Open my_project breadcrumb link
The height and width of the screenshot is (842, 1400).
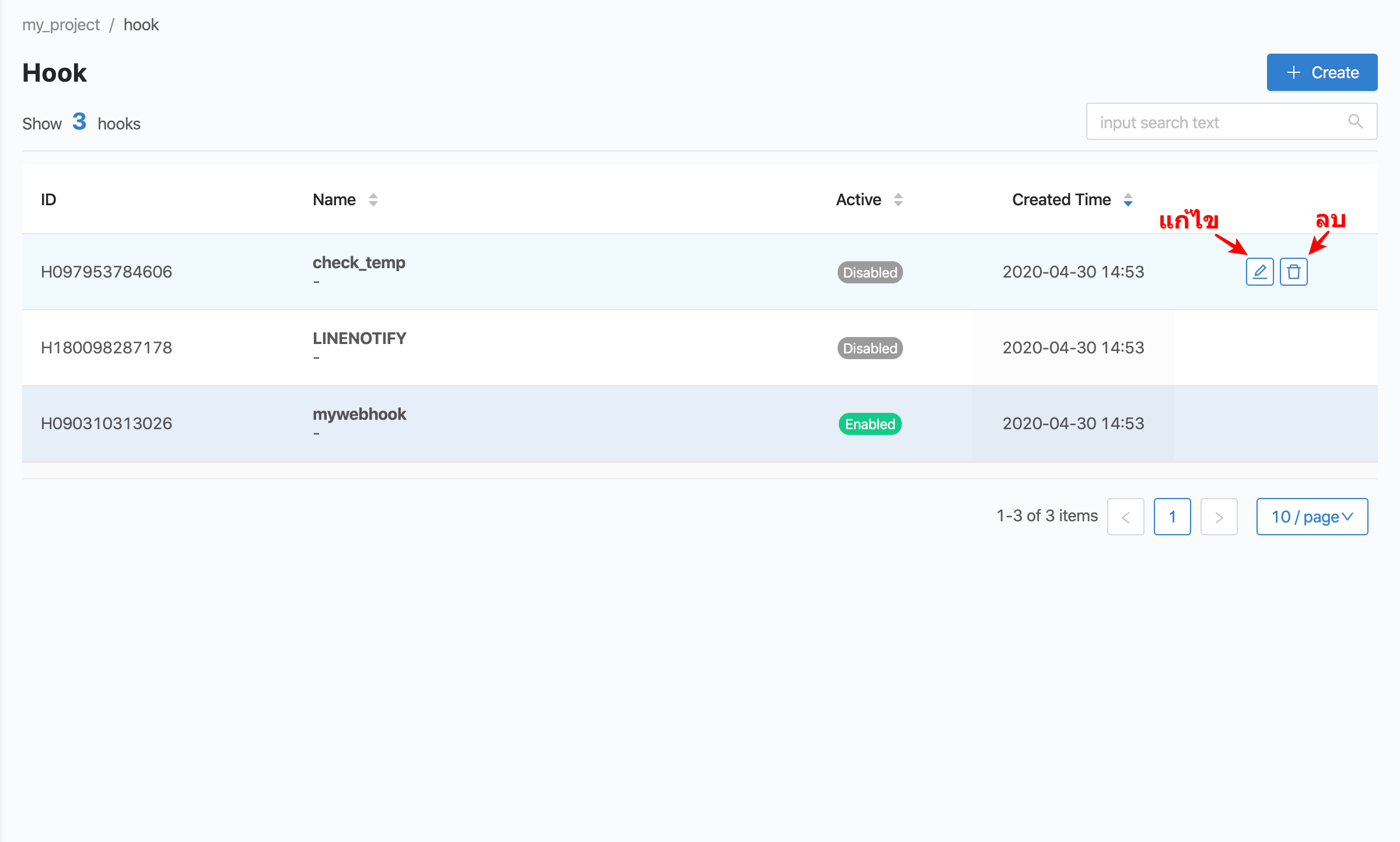[x=61, y=24]
